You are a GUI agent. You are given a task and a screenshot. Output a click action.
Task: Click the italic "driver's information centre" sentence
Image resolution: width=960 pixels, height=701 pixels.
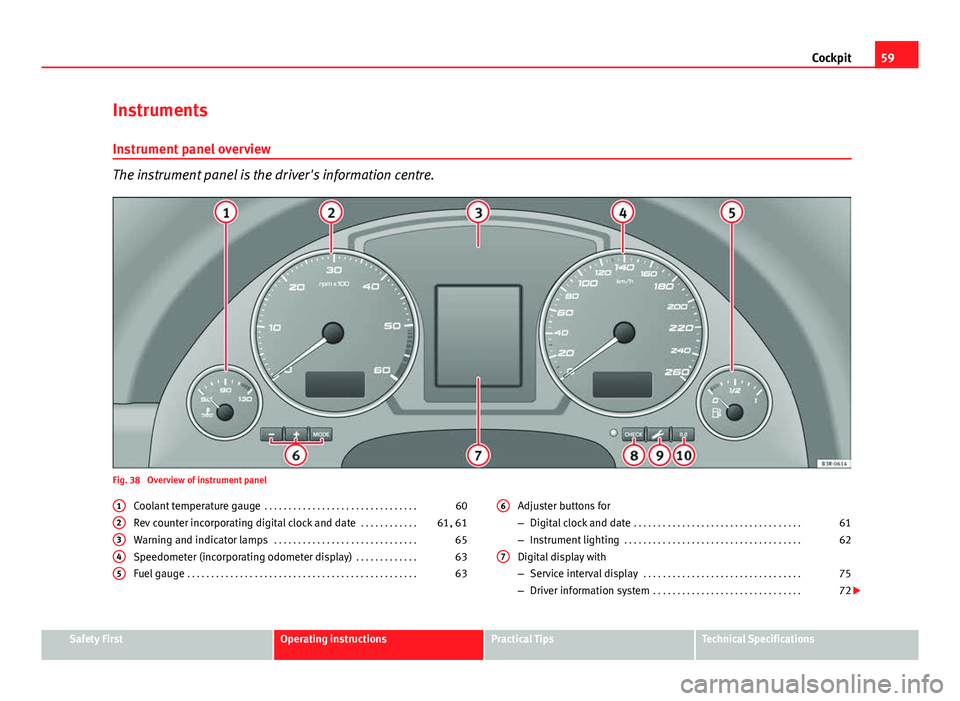point(273,175)
